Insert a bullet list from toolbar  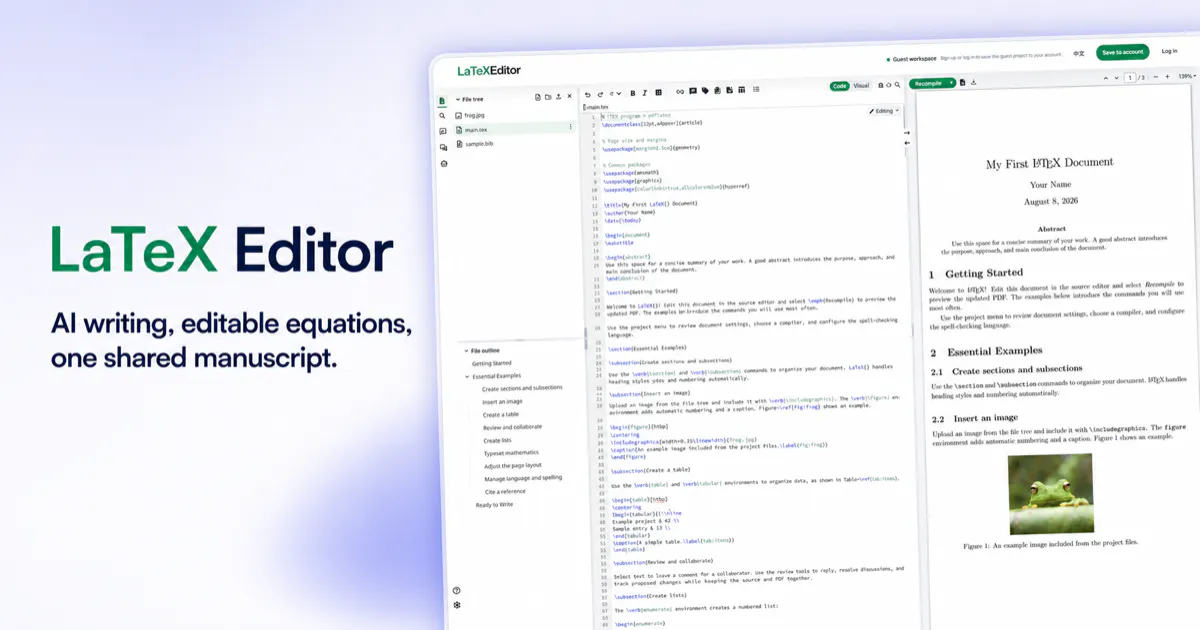point(756,89)
